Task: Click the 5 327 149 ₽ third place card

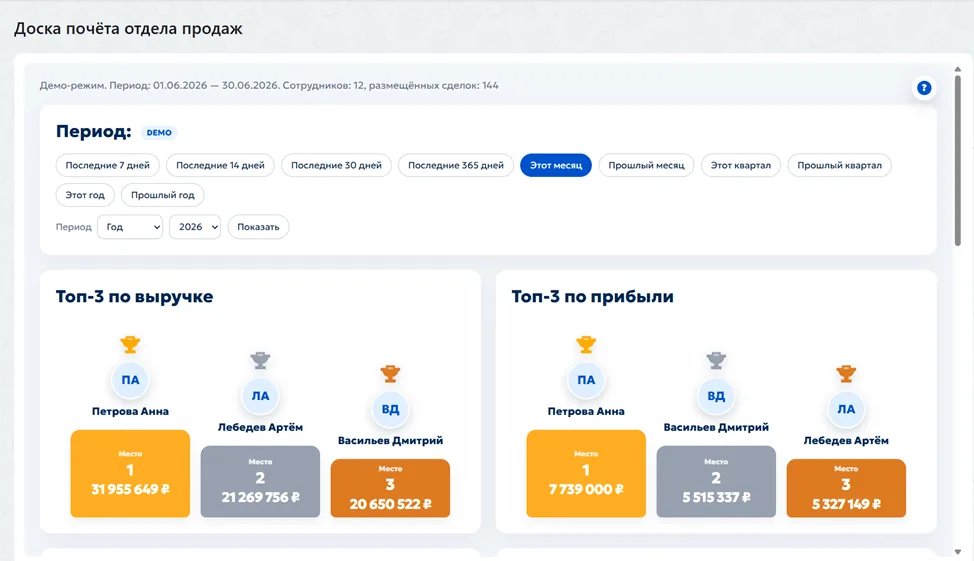Action: (846, 488)
